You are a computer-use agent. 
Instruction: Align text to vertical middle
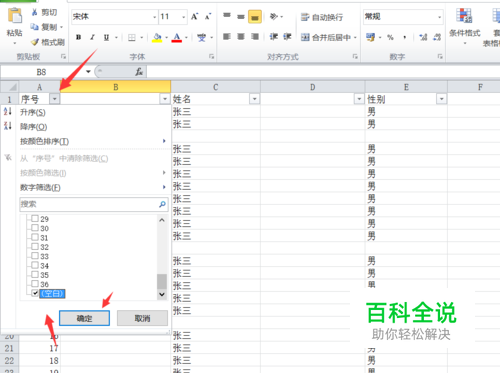click(241, 16)
